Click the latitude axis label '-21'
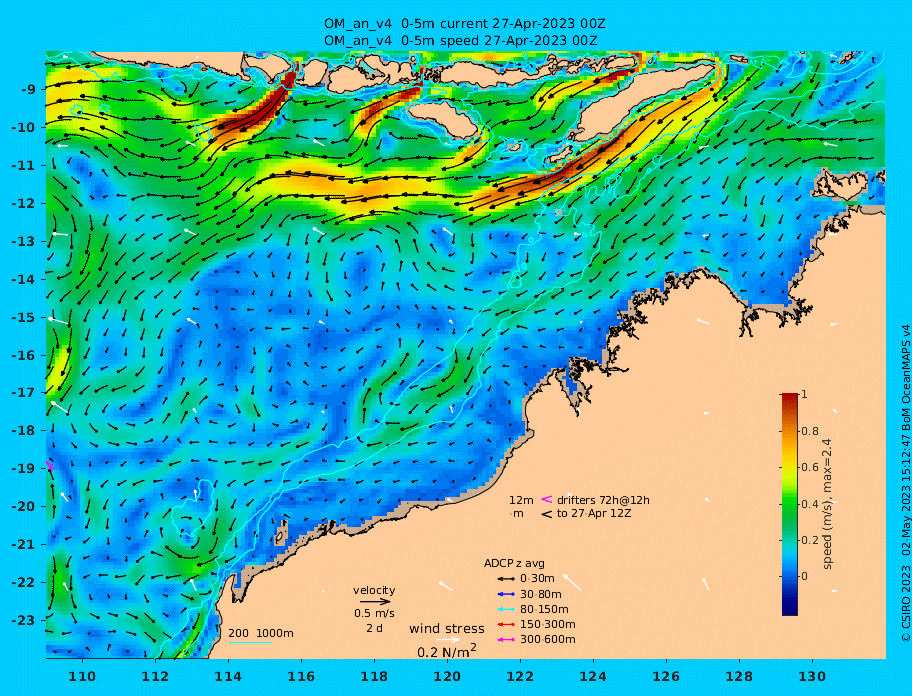This screenshot has width=912, height=696. click(x=23, y=545)
